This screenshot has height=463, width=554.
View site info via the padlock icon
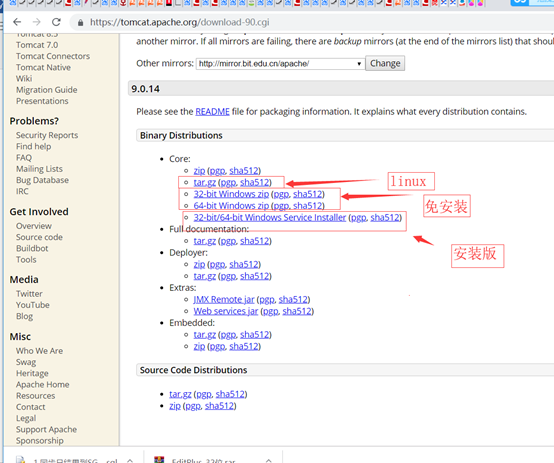coord(81,23)
